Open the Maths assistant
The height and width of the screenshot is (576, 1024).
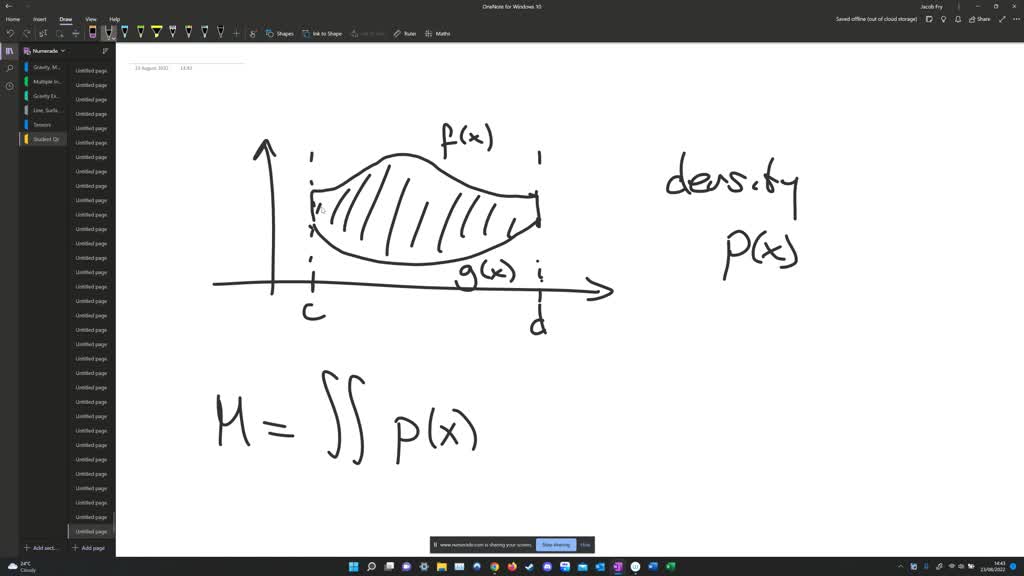click(438, 33)
